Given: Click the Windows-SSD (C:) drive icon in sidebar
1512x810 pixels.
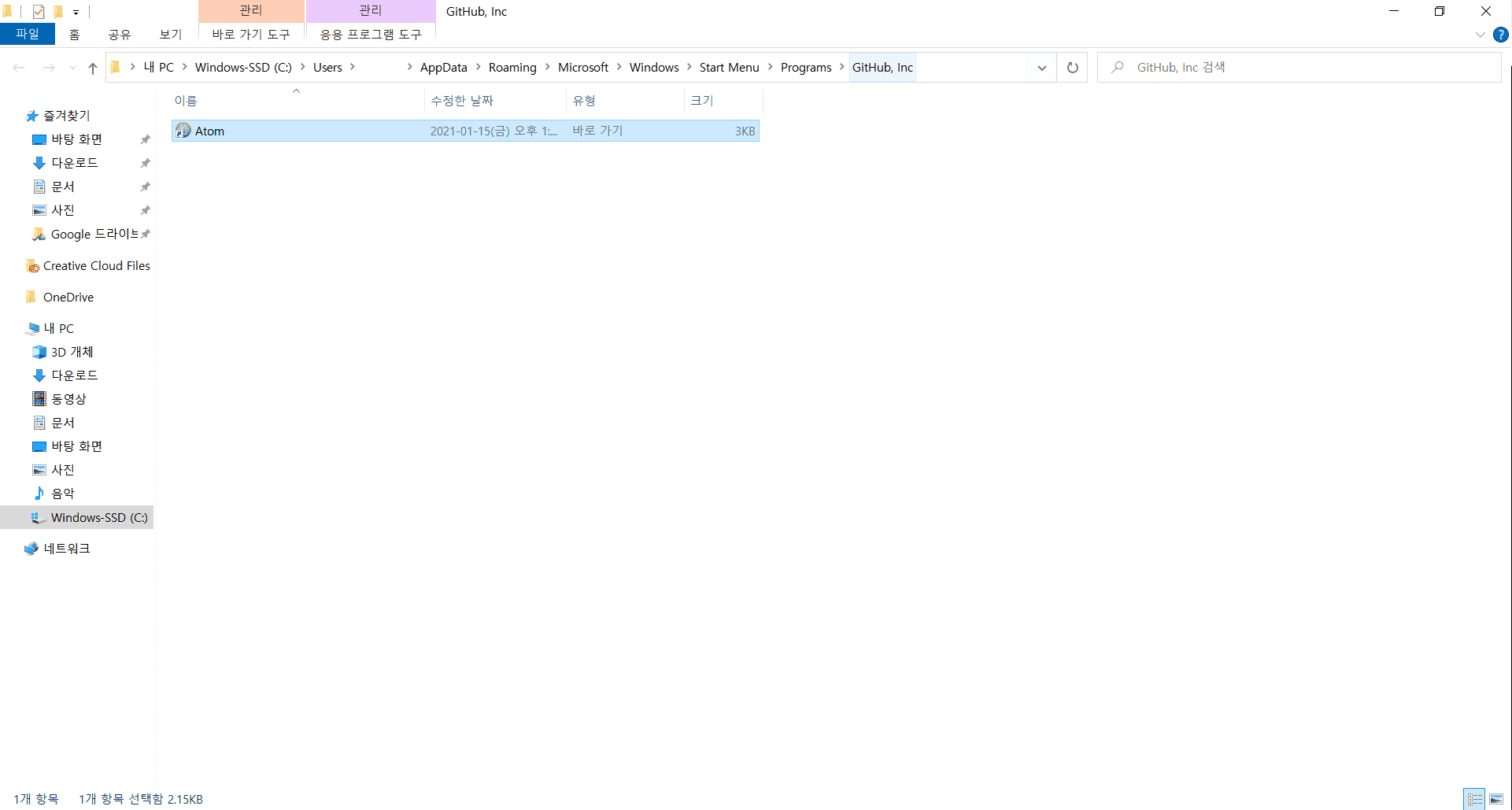Looking at the screenshot, I should pos(39,517).
